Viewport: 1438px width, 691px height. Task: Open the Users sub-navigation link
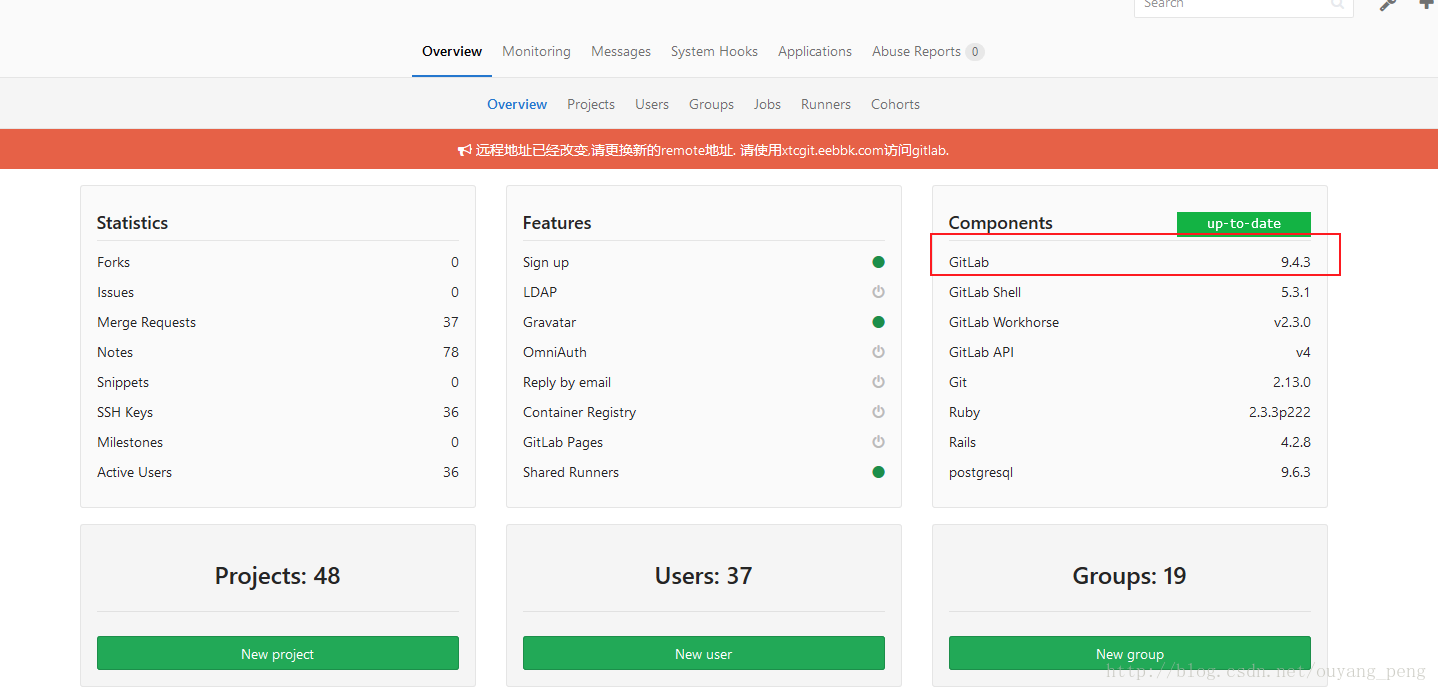tap(652, 104)
